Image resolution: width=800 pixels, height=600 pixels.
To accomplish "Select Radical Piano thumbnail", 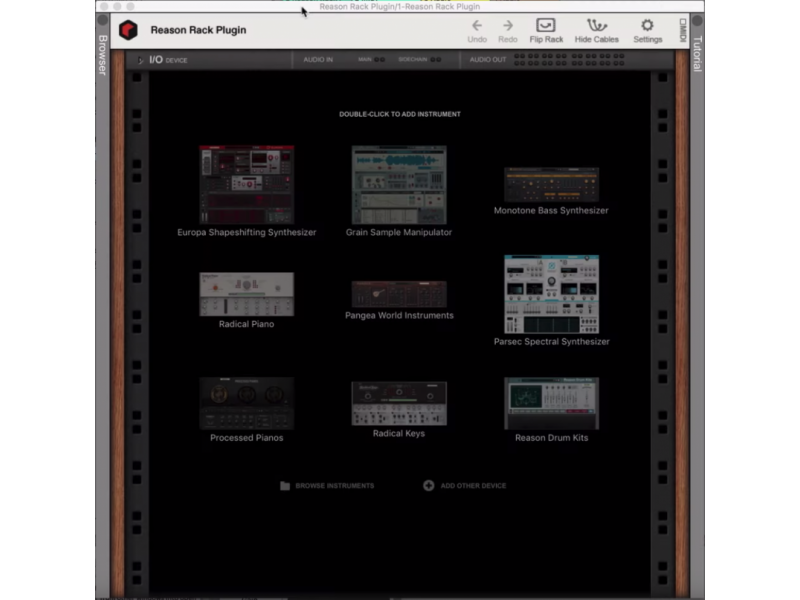I will coord(246,294).
